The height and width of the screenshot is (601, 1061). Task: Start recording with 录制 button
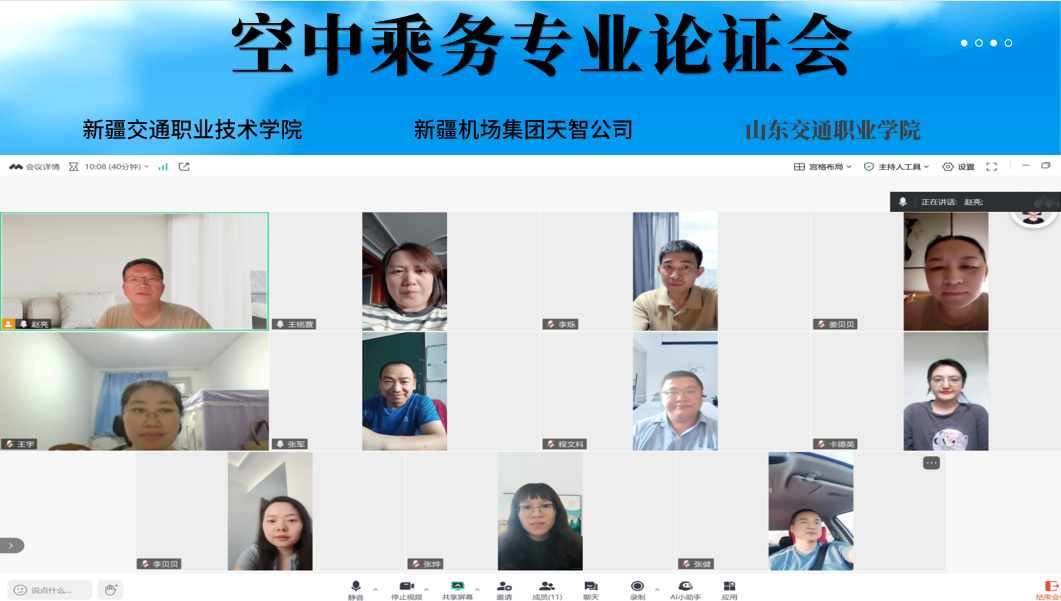637,589
